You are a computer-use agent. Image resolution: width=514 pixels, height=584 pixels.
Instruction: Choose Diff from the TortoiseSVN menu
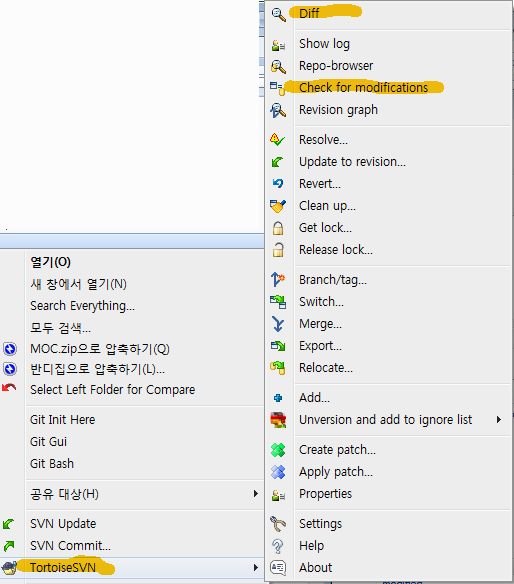(309, 14)
